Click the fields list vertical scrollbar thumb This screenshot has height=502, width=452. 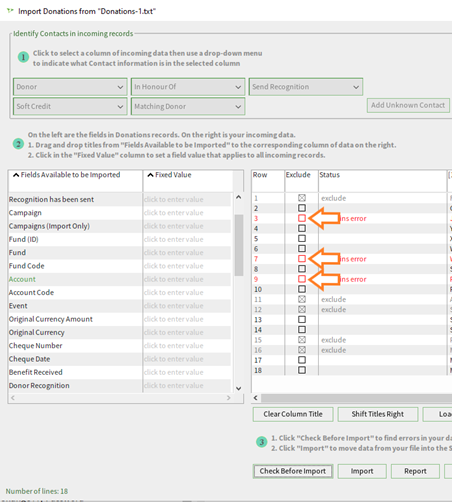click(x=239, y=245)
